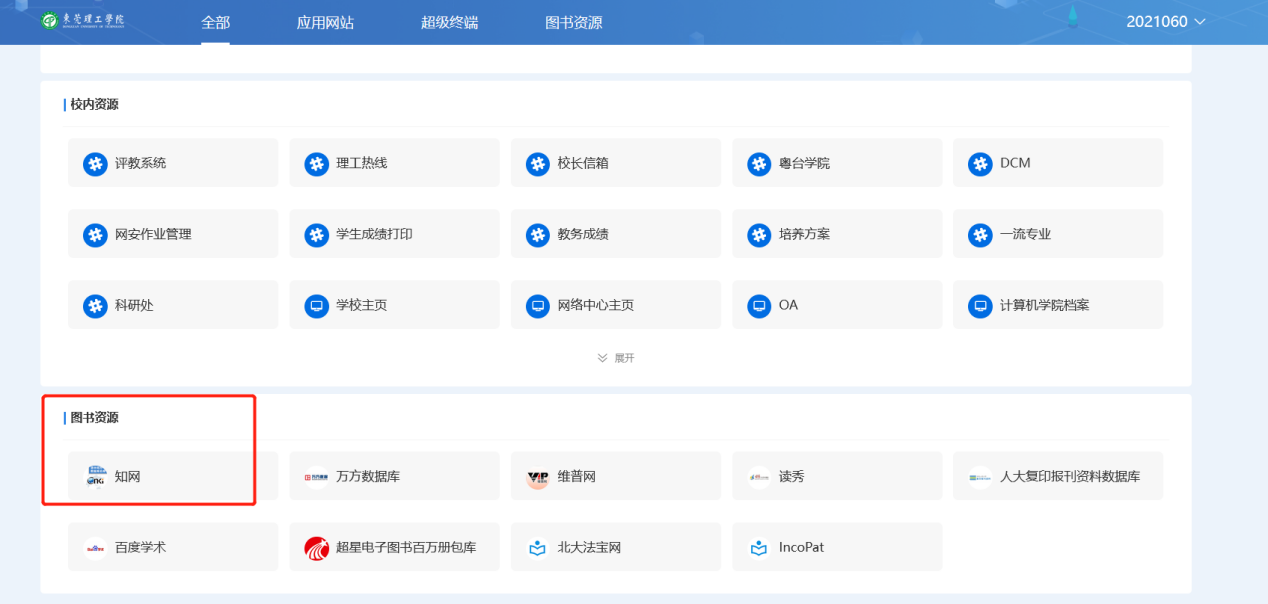Open the 科研处 link
Image resolution: width=1268 pixels, height=604 pixels.
173,305
